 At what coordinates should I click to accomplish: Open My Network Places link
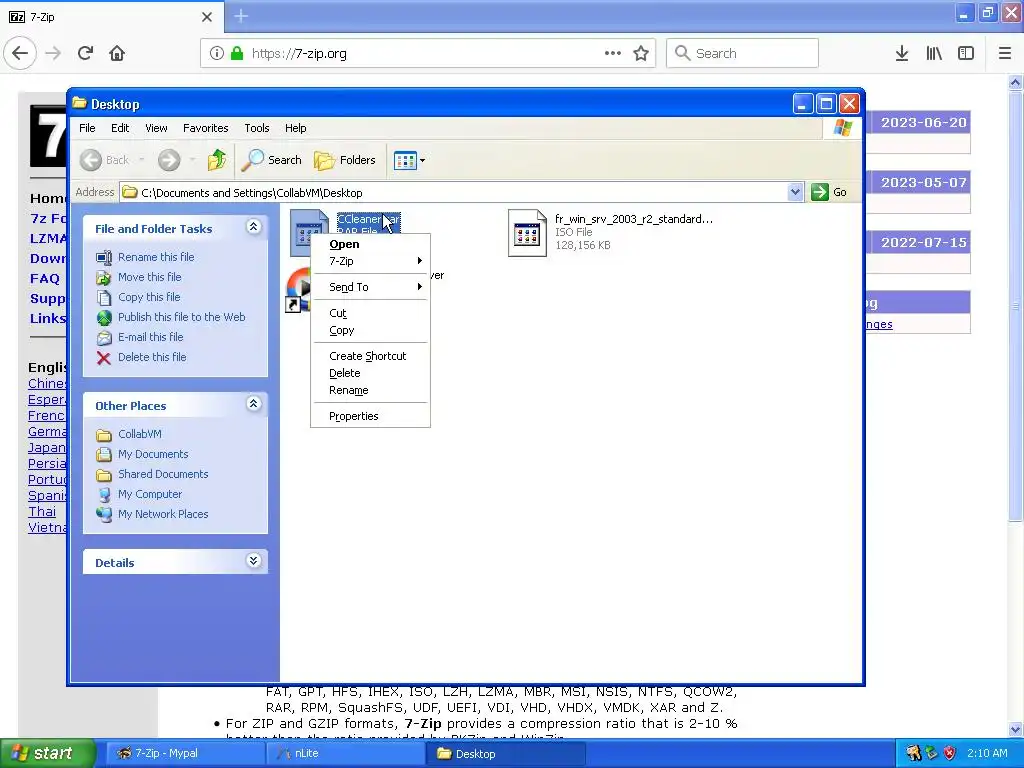[x=152, y=514]
